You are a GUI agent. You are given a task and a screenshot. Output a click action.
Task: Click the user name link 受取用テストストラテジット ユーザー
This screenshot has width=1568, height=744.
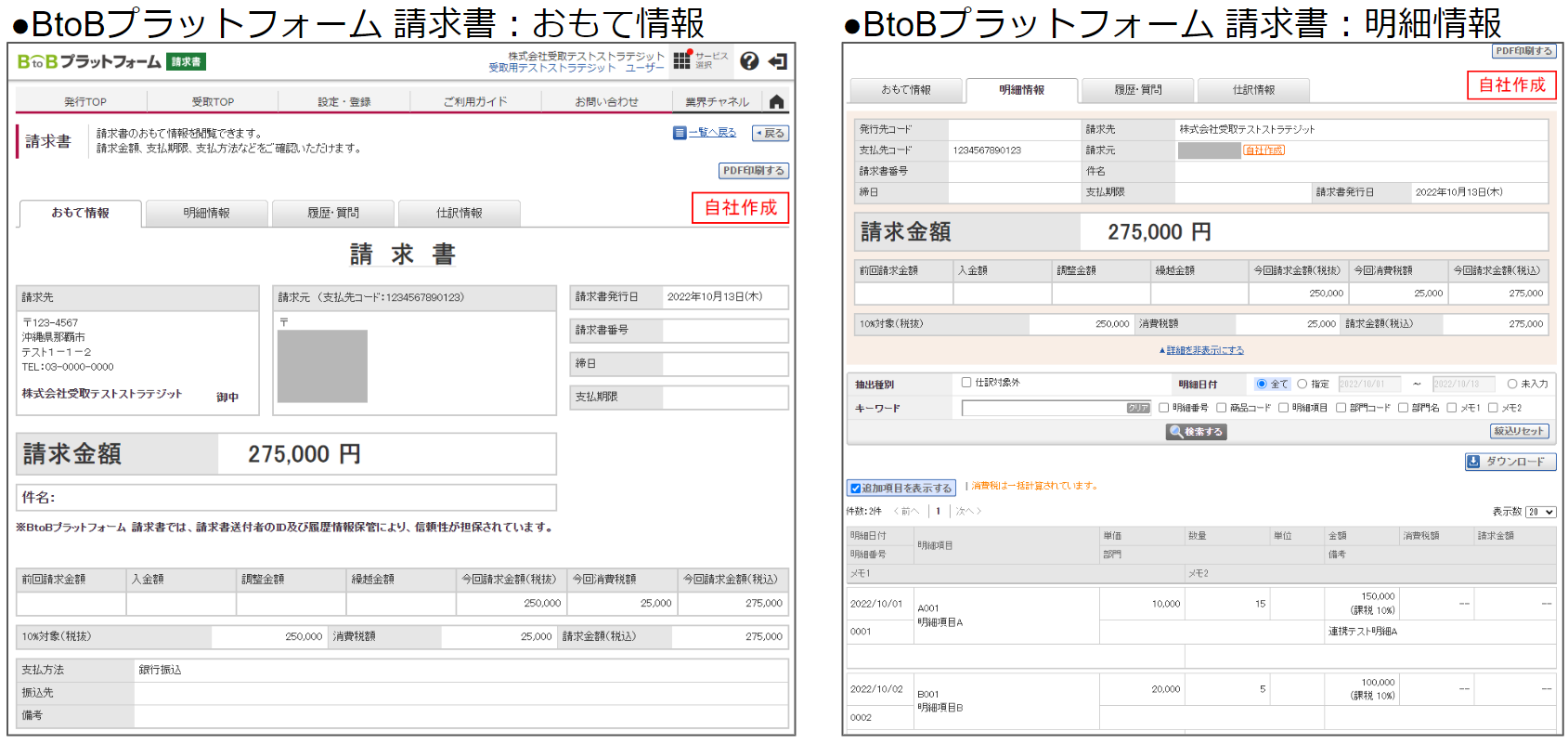(577, 68)
